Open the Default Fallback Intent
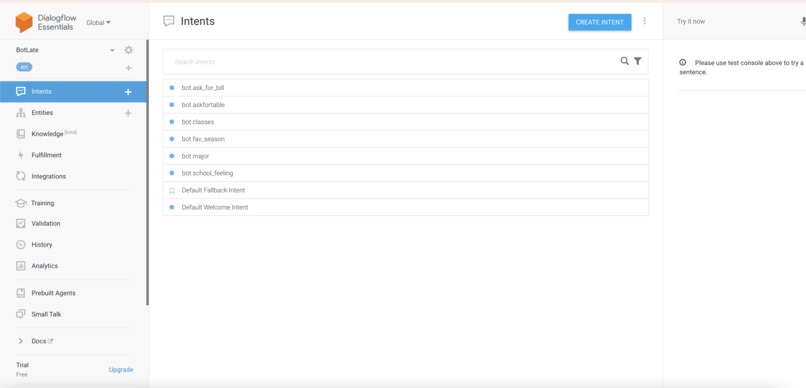806x388 pixels. tap(406, 190)
